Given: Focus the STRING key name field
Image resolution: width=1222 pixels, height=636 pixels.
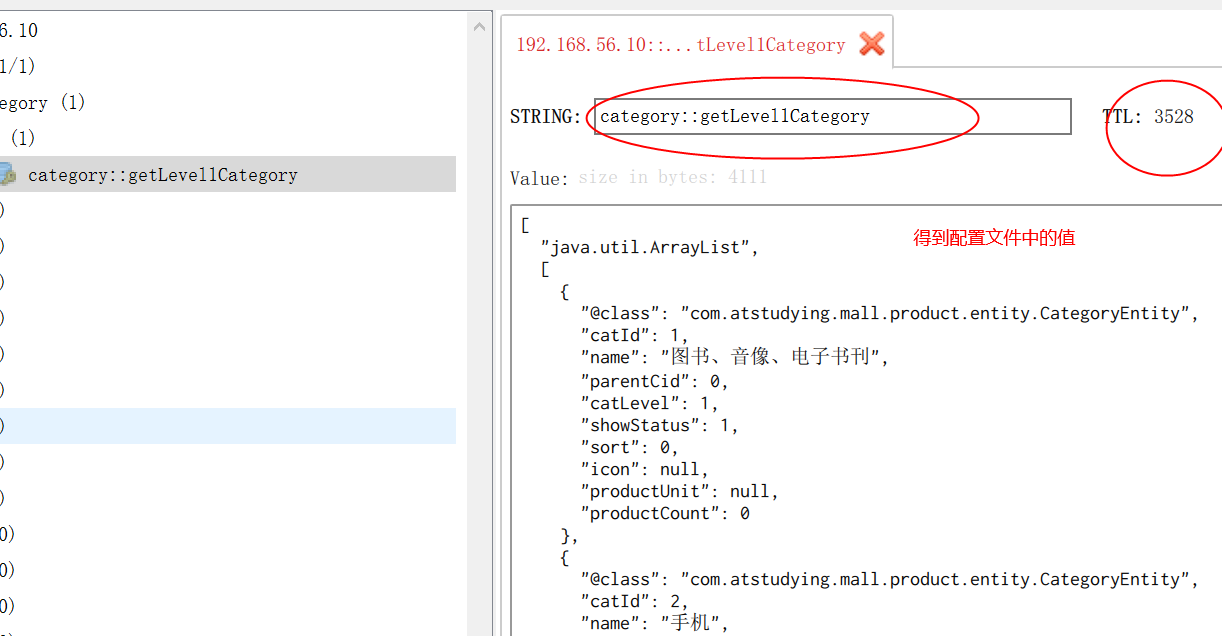Looking at the screenshot, I should click(831, 116).
